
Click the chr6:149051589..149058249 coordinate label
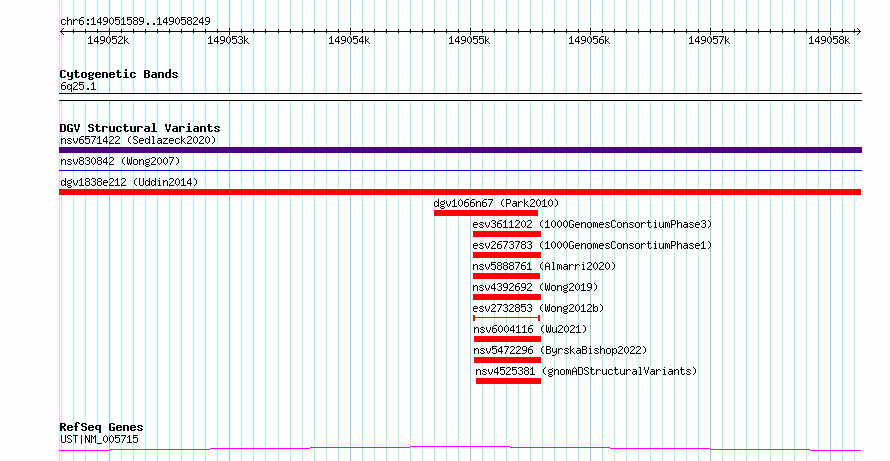click(135, 21)
